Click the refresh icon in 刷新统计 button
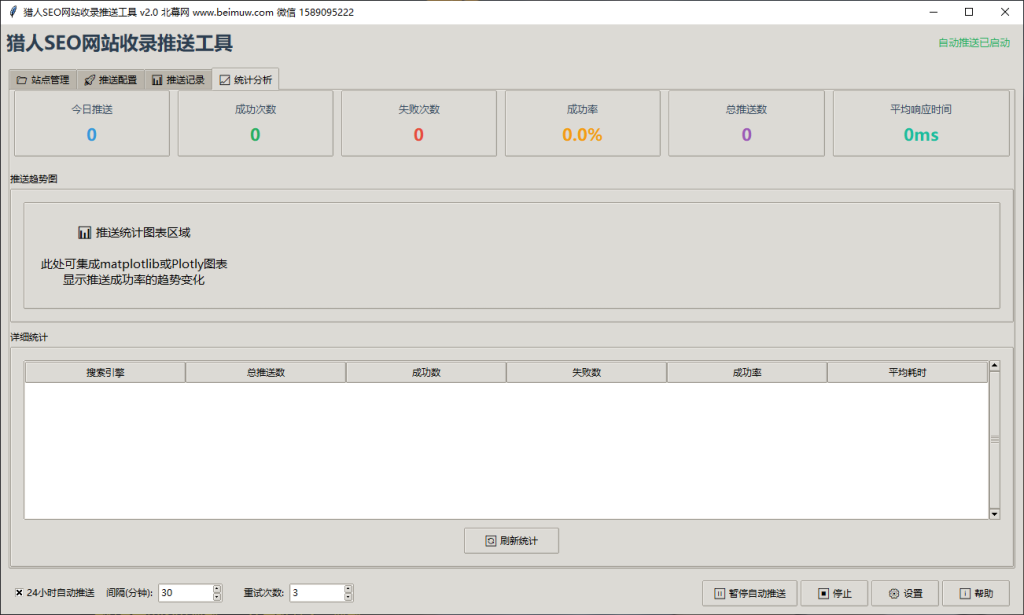This screenshot has height=615, width=1024. coord(491,541)
